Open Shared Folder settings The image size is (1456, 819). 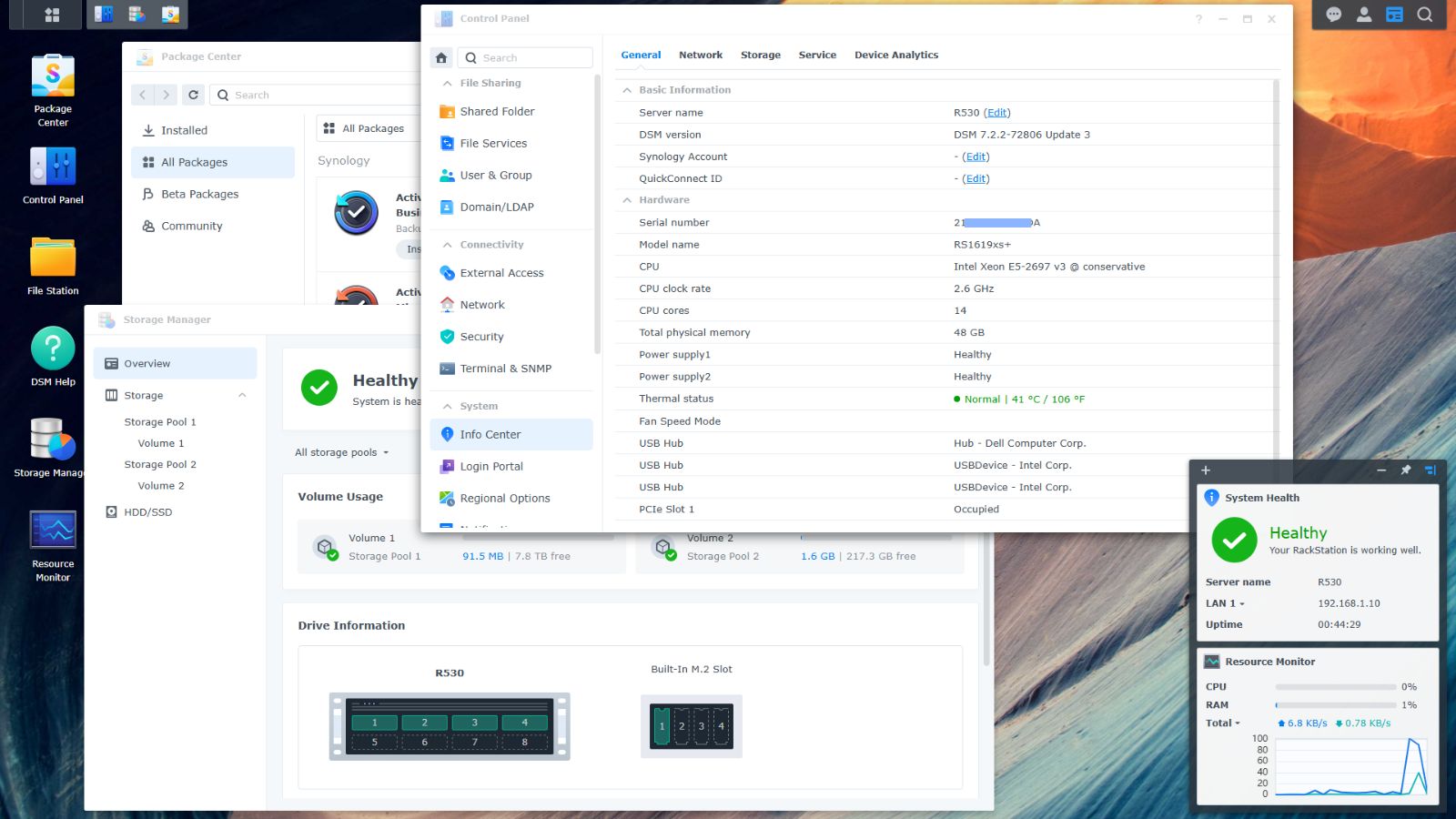click(x=511, y=111)
